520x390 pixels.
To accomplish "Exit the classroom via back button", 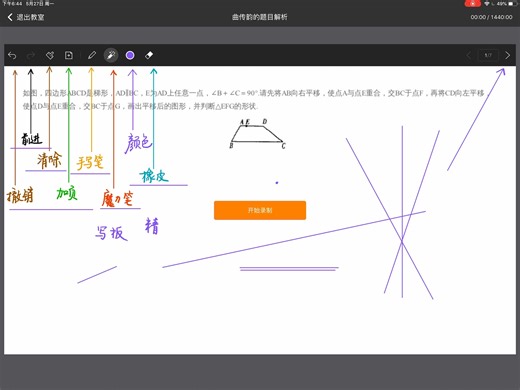I will [x=26, y=17].
